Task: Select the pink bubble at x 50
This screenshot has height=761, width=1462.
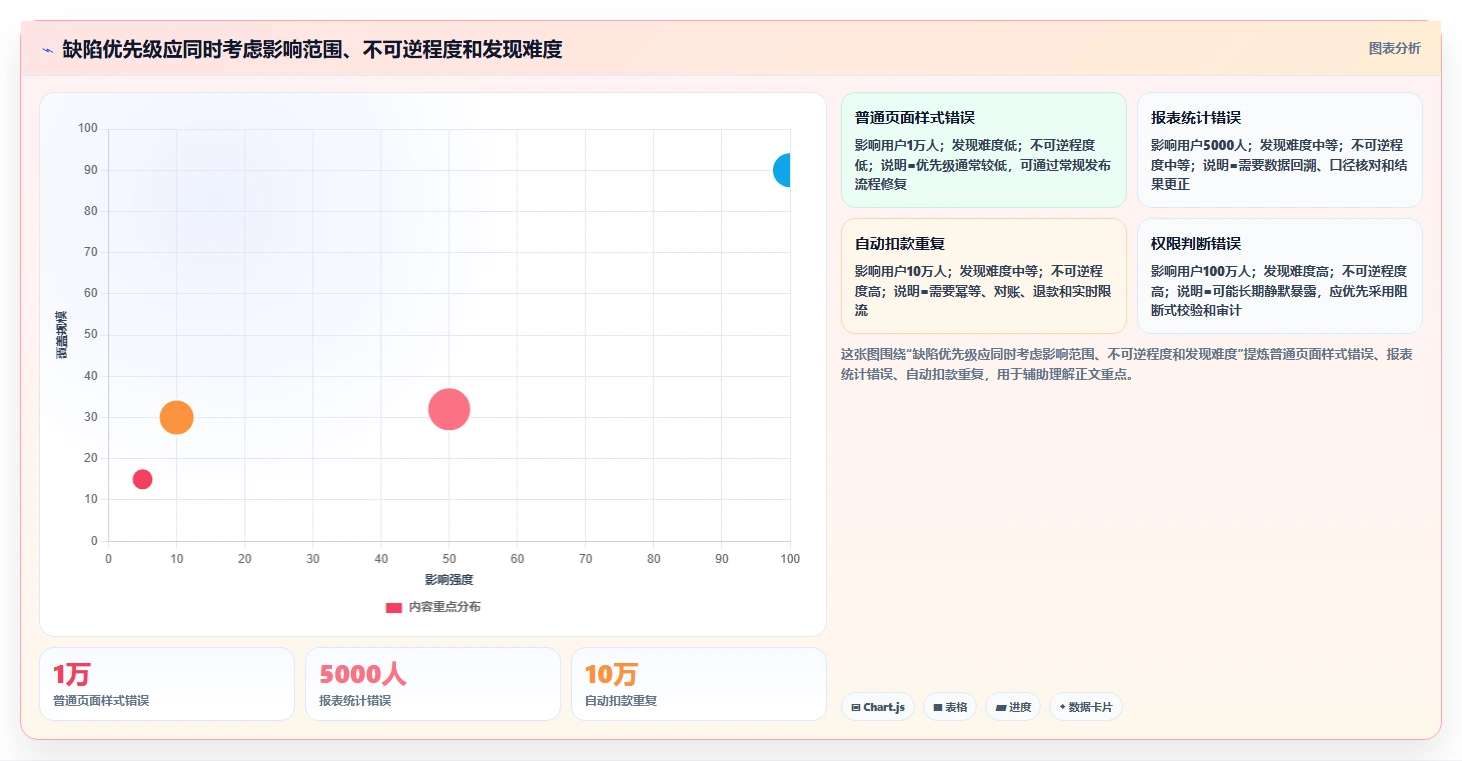Action: click(x=449, y=409)
